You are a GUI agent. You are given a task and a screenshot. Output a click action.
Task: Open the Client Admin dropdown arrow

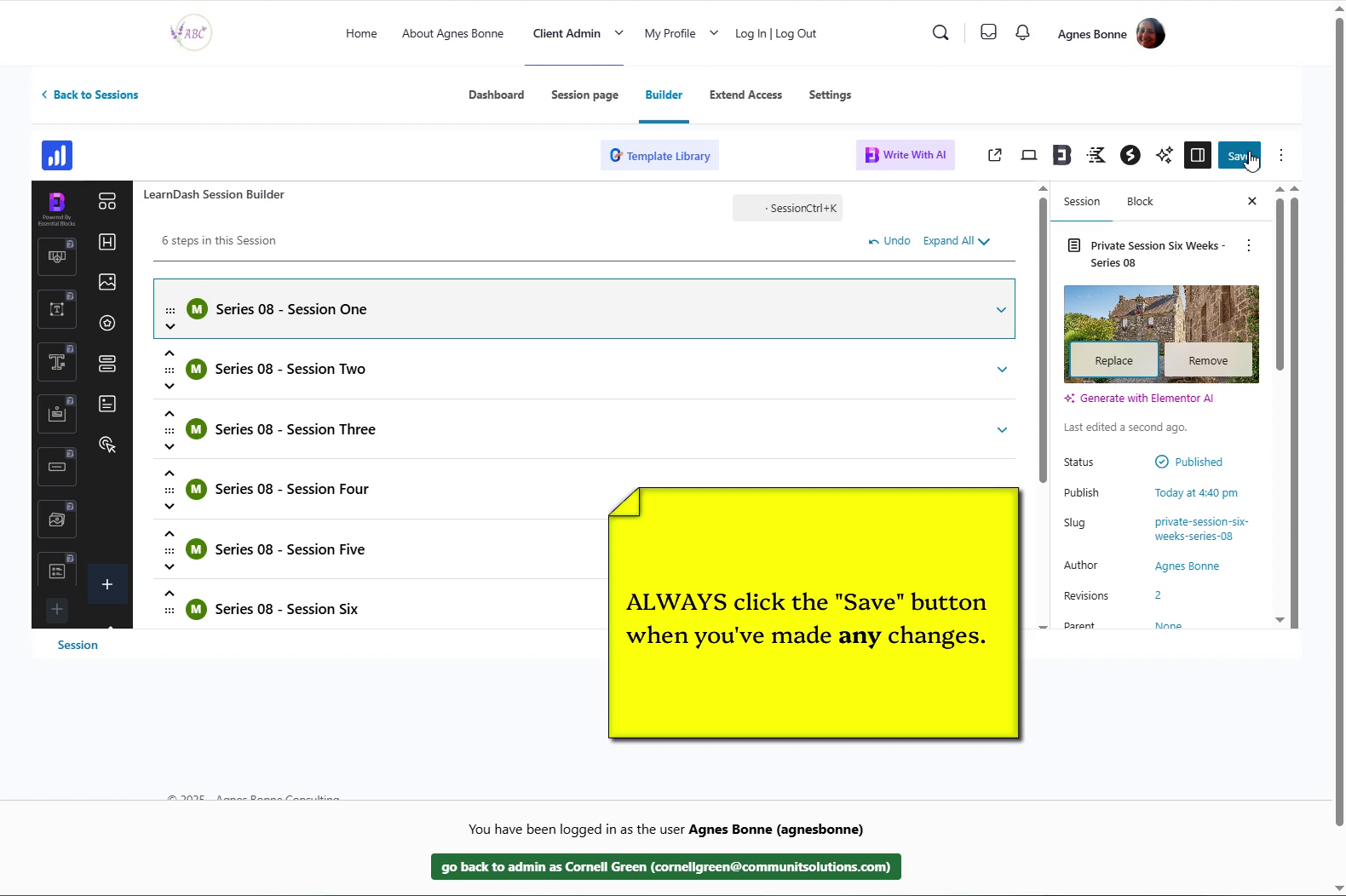618,33
